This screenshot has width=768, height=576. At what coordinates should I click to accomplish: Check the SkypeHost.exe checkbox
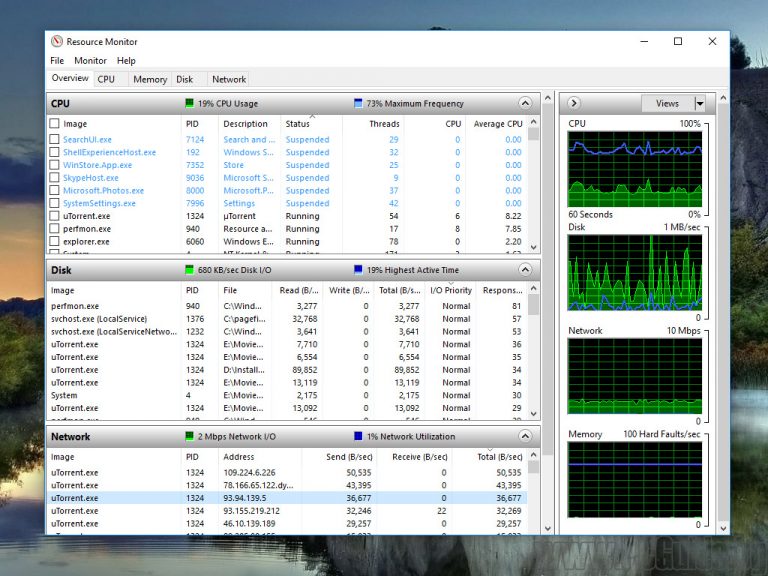coord(54,177)
